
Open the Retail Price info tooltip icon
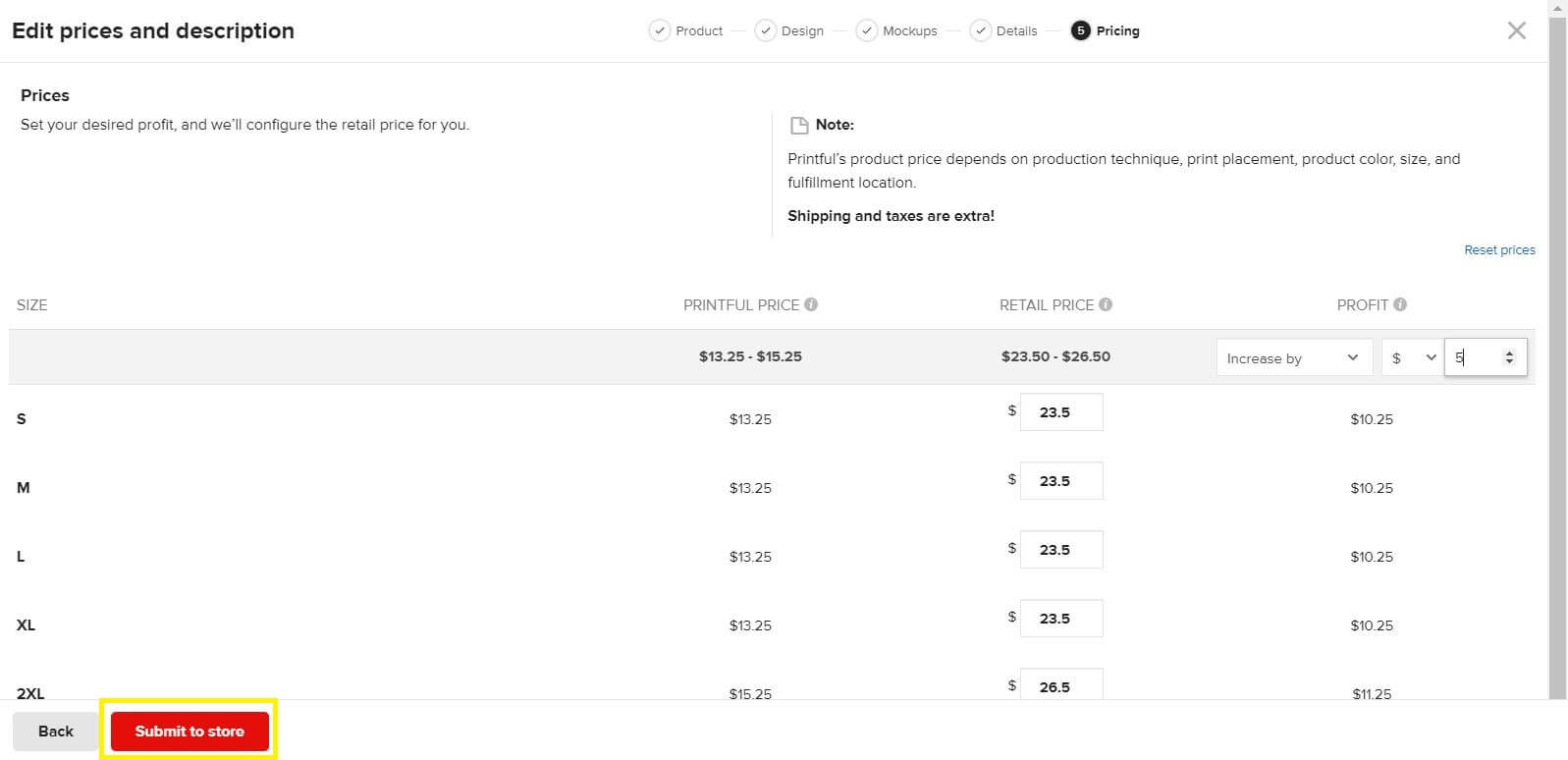tap(1106, 304)
